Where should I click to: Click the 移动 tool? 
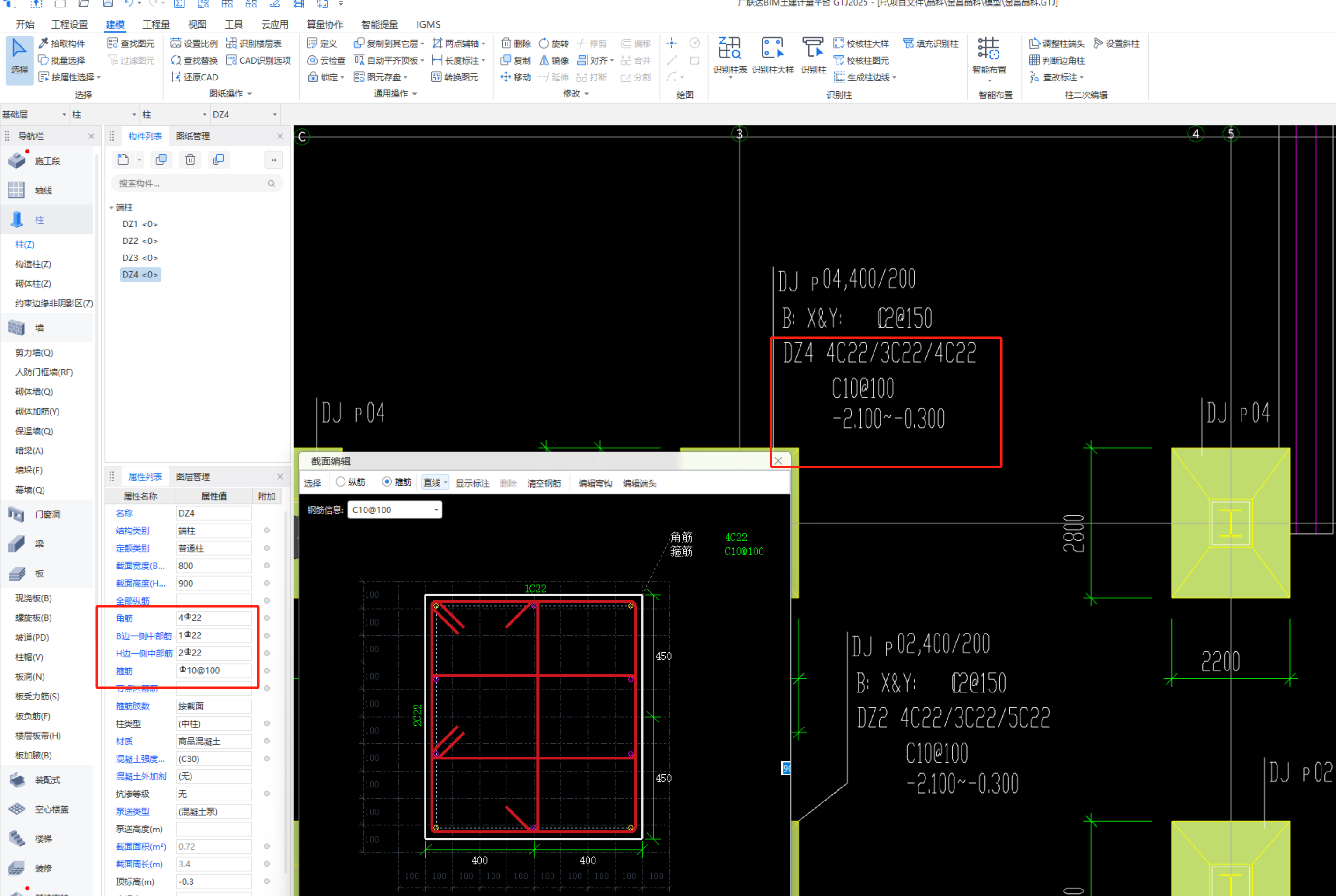(516, 77)
